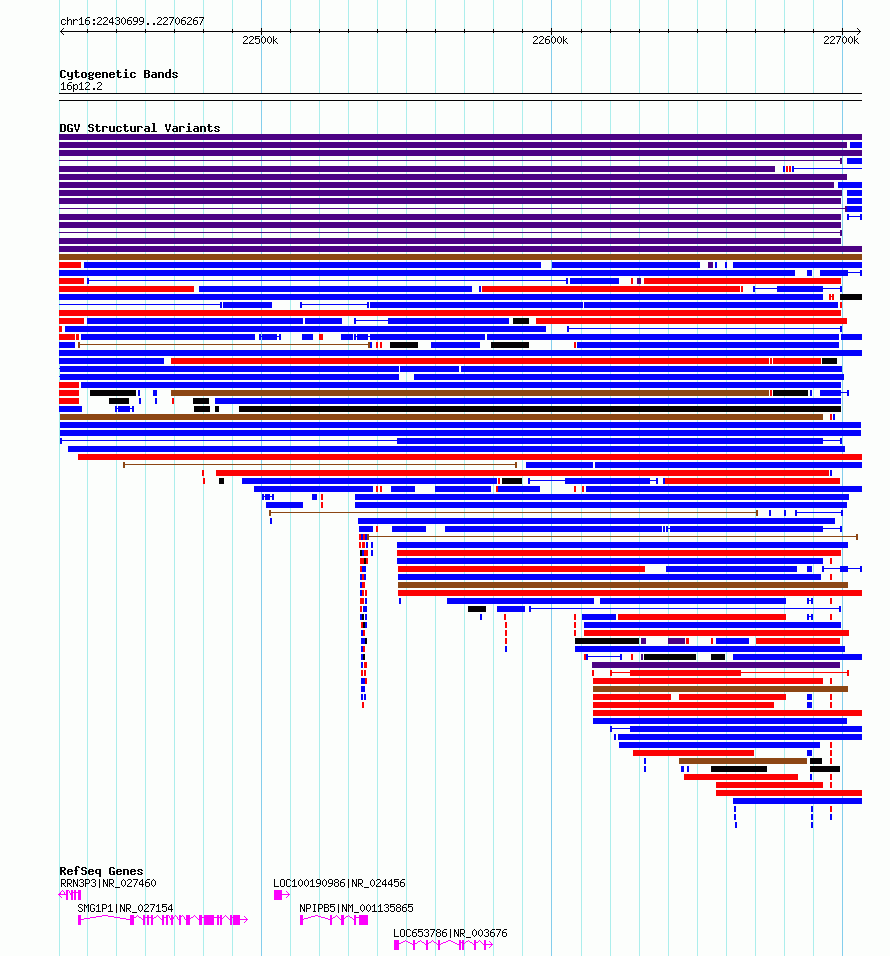Click the short brown variant bar near bottom right

(743, 761)
